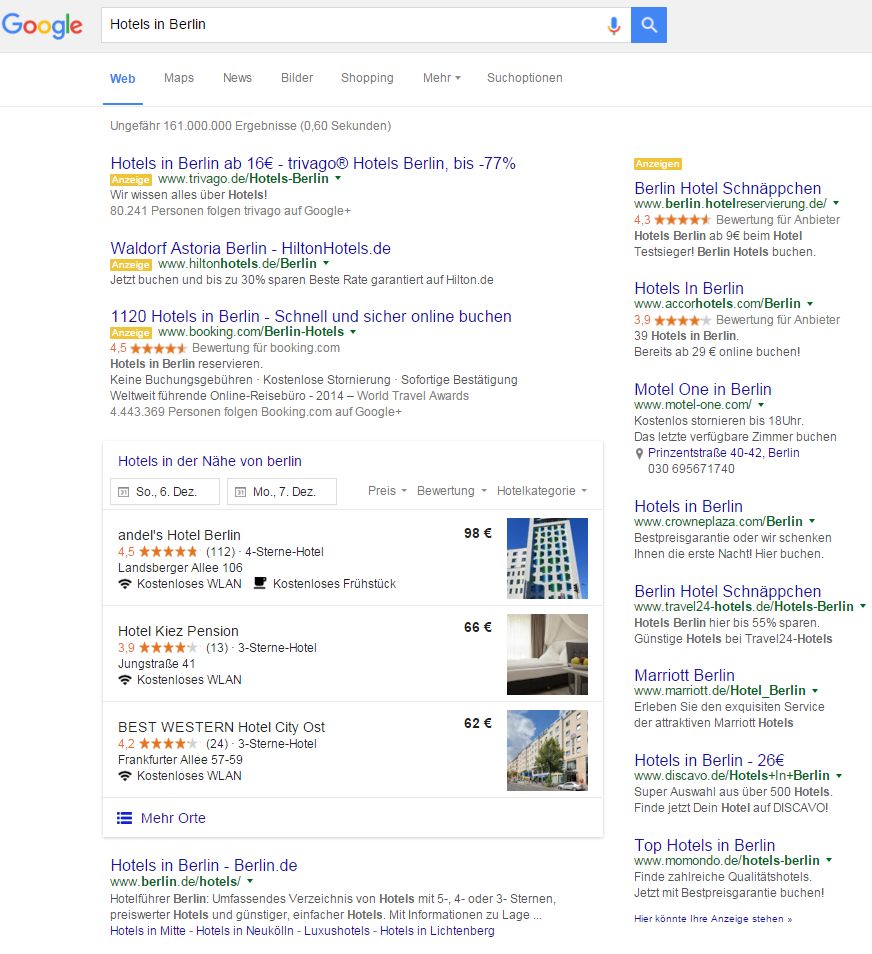Open the News tab
872x954 pixels.
coord(237,78)
